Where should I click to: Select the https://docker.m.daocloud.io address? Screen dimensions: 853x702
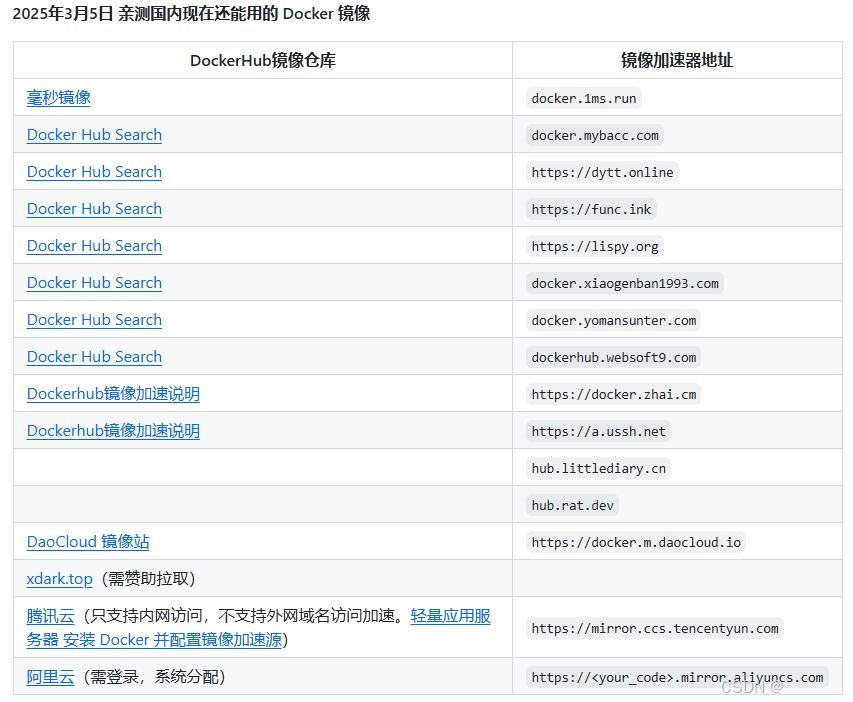[x=636, y=542]
